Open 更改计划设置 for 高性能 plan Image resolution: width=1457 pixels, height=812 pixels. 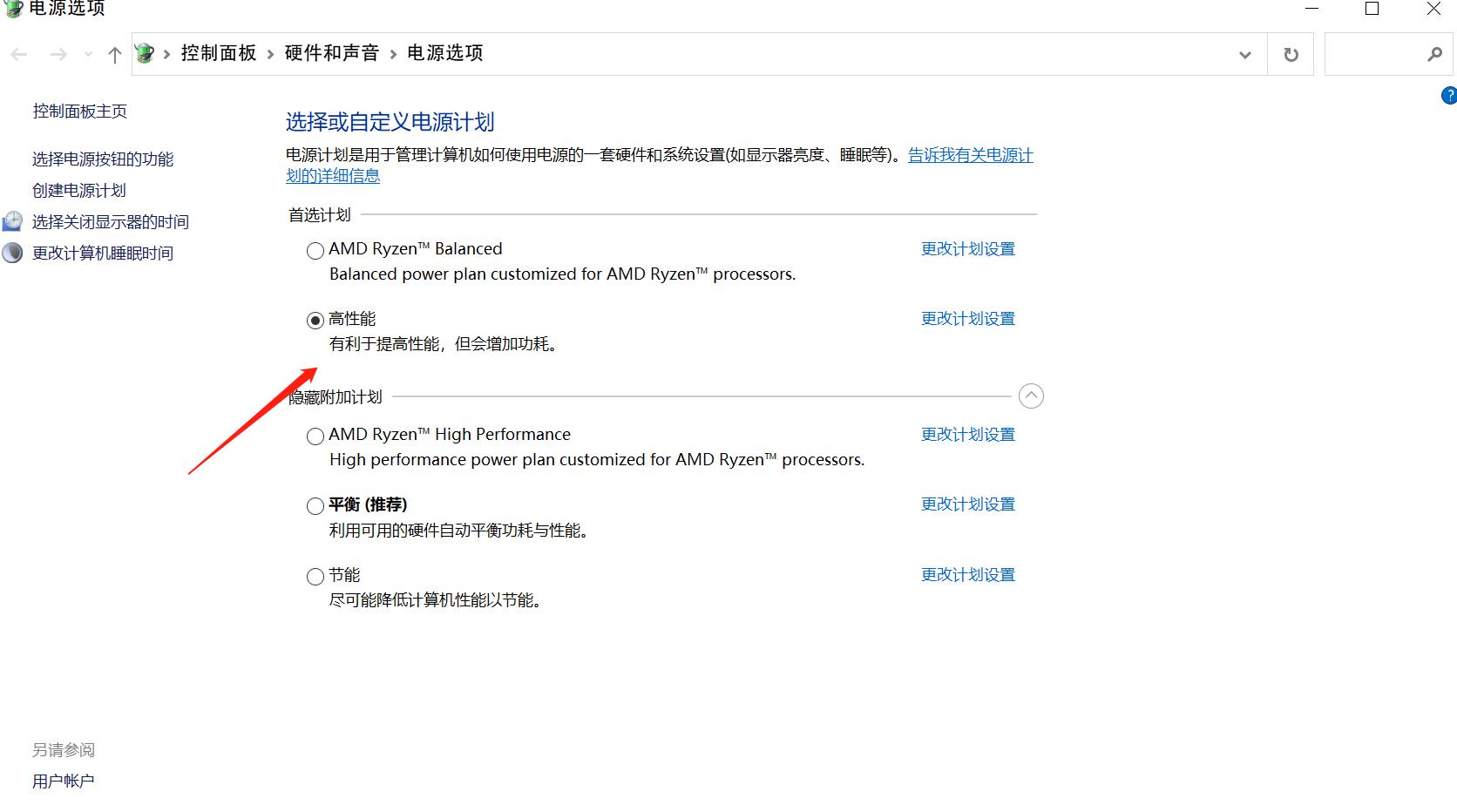(x=966, y=318)
